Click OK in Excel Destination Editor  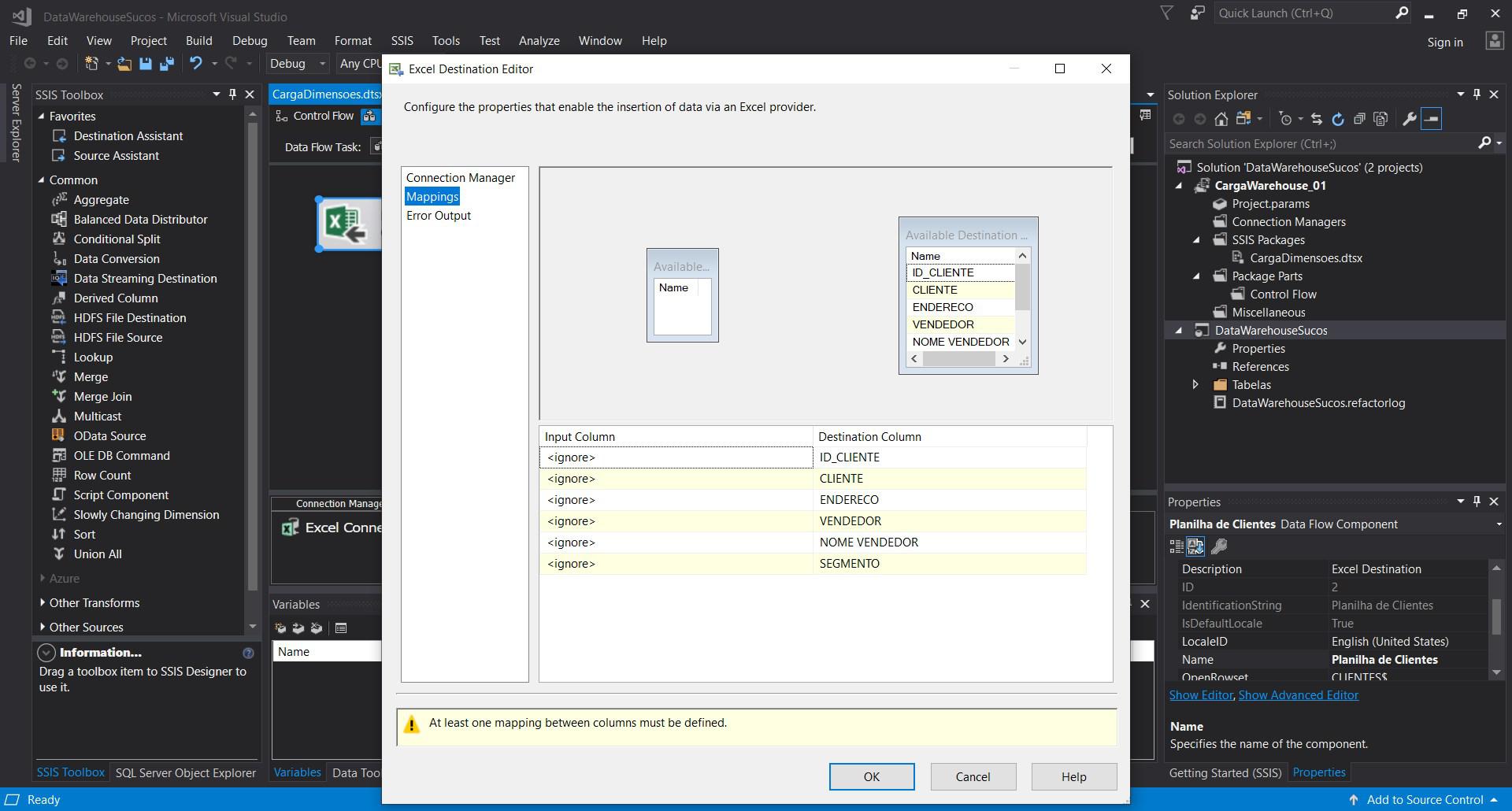click(x=872, y=777)
